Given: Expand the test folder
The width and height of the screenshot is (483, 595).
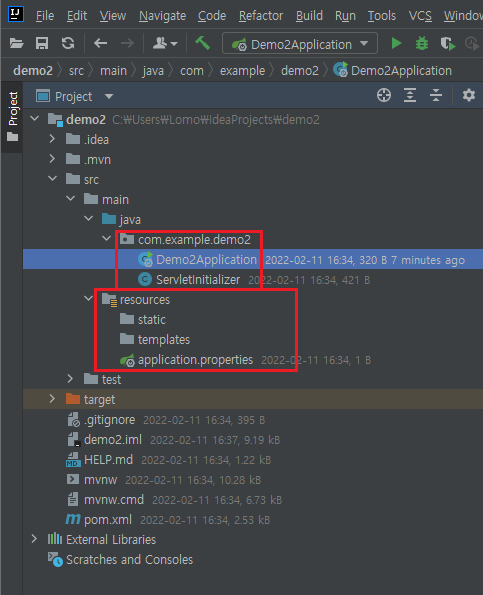Looking at the screenshot, I should click(70, 379).
